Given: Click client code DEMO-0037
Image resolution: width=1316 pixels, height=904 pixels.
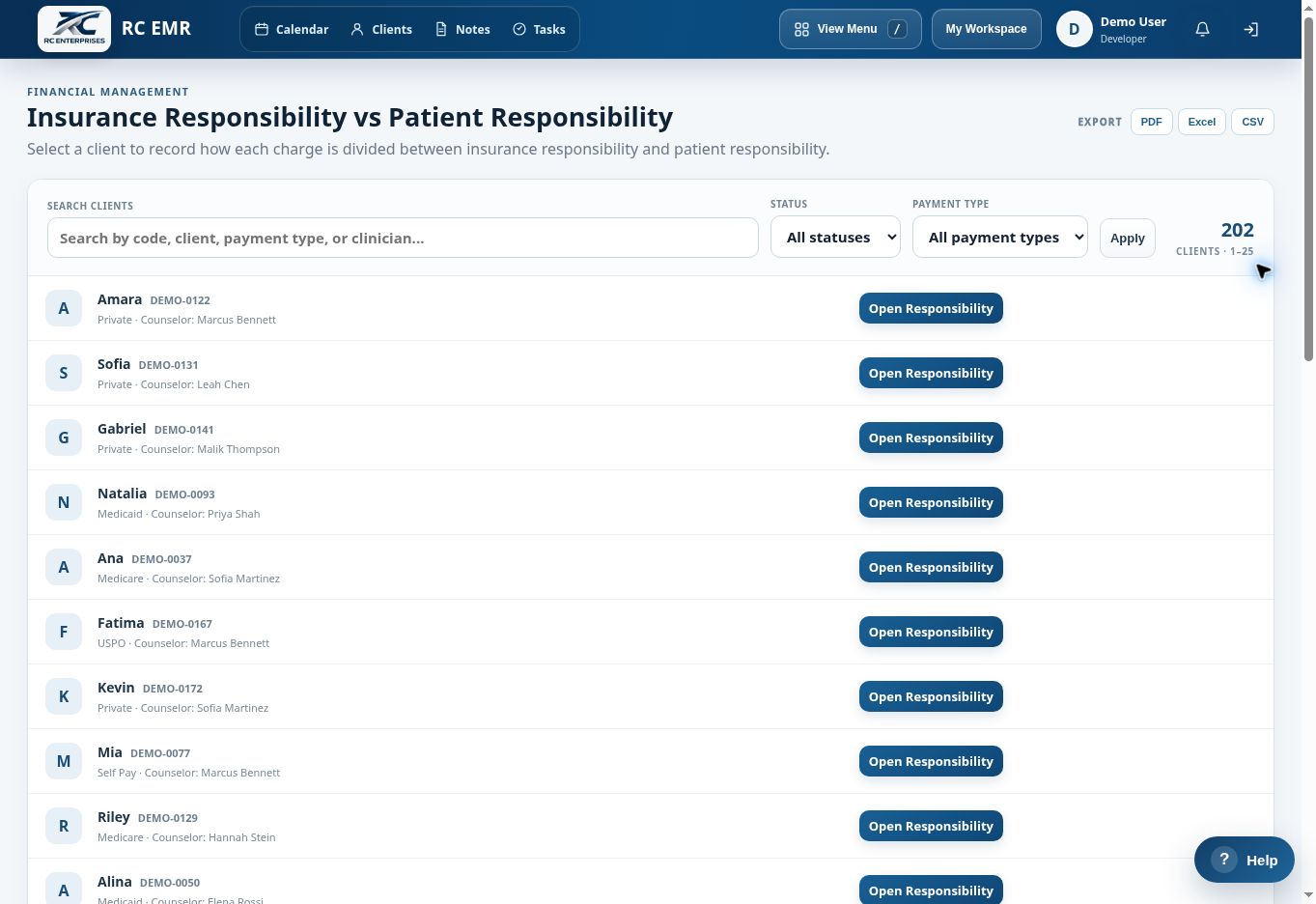Looking at the screenshot, I should click(161, 559).
